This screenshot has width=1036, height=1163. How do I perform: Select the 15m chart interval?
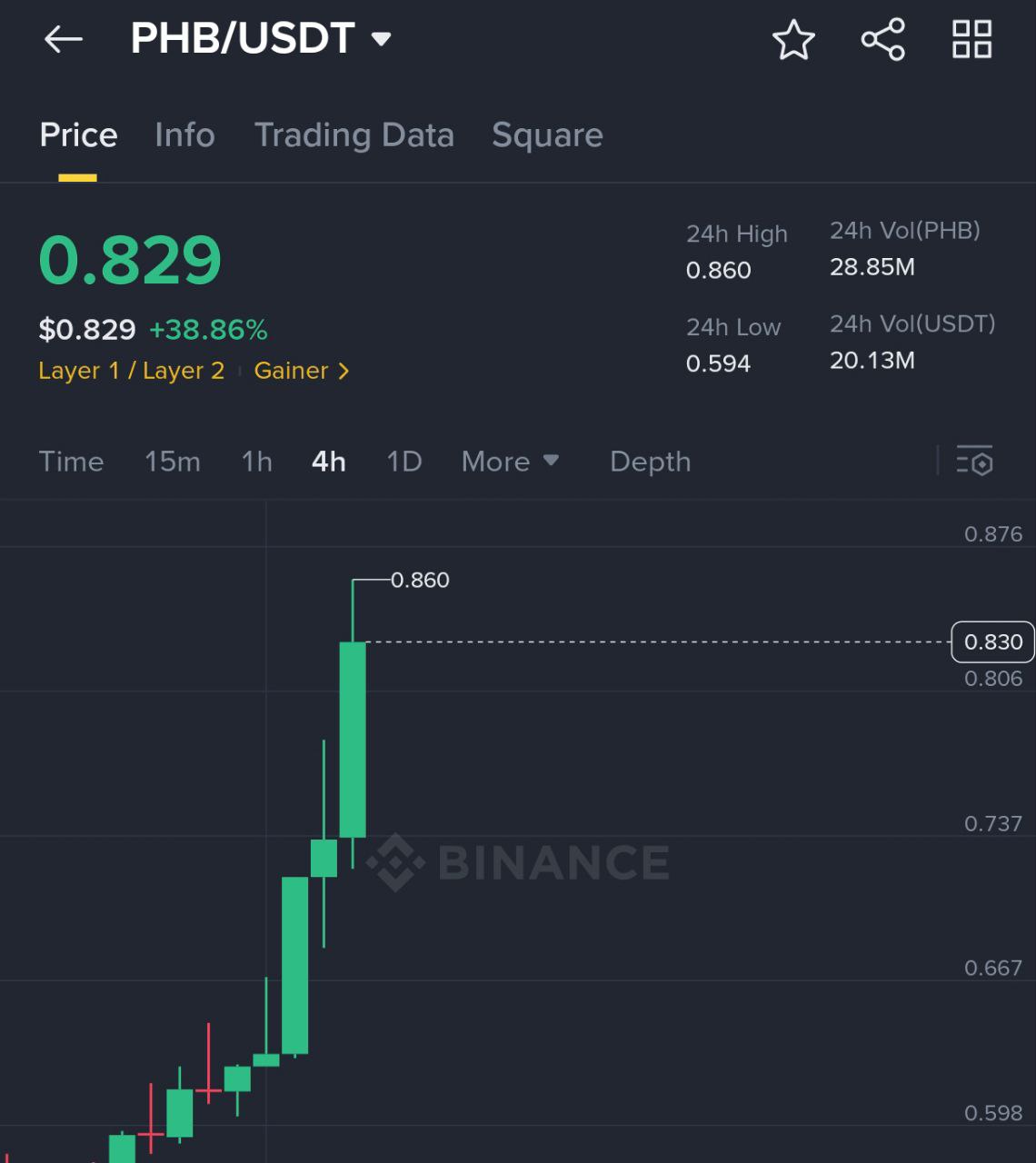coord(173,462)
